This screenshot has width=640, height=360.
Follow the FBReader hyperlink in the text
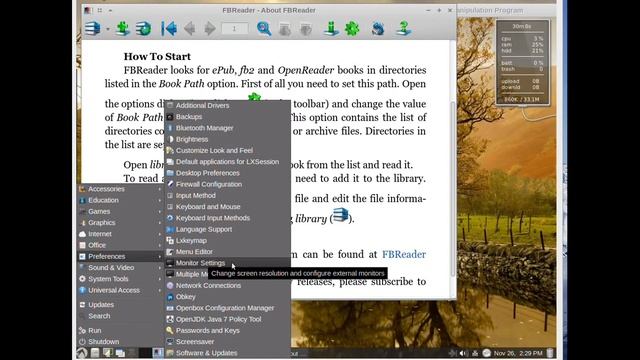tap(404, 254)
